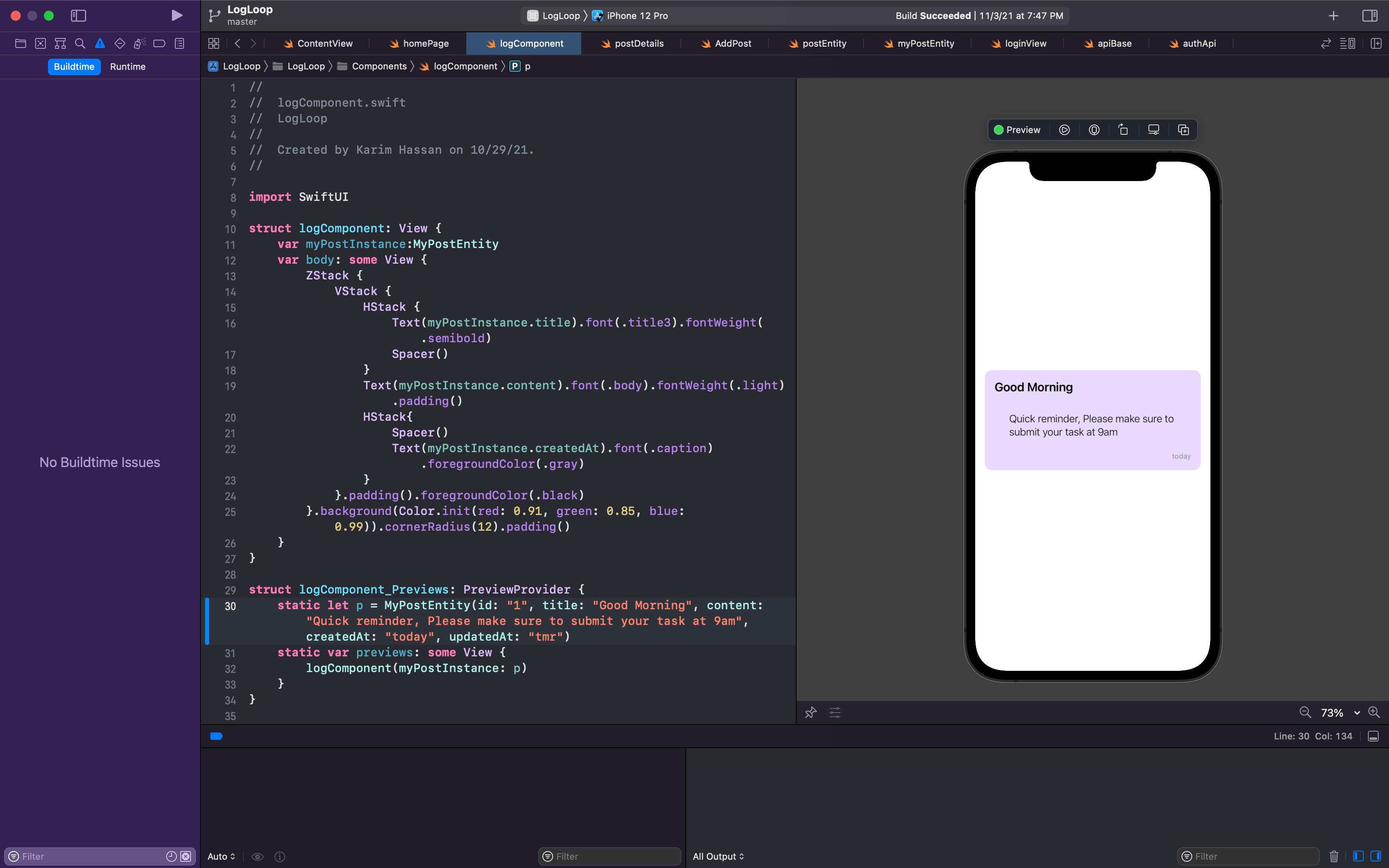Toggle the variables view pane
This screenshot has height=868, width=1389.
(x=1358, y=856)
